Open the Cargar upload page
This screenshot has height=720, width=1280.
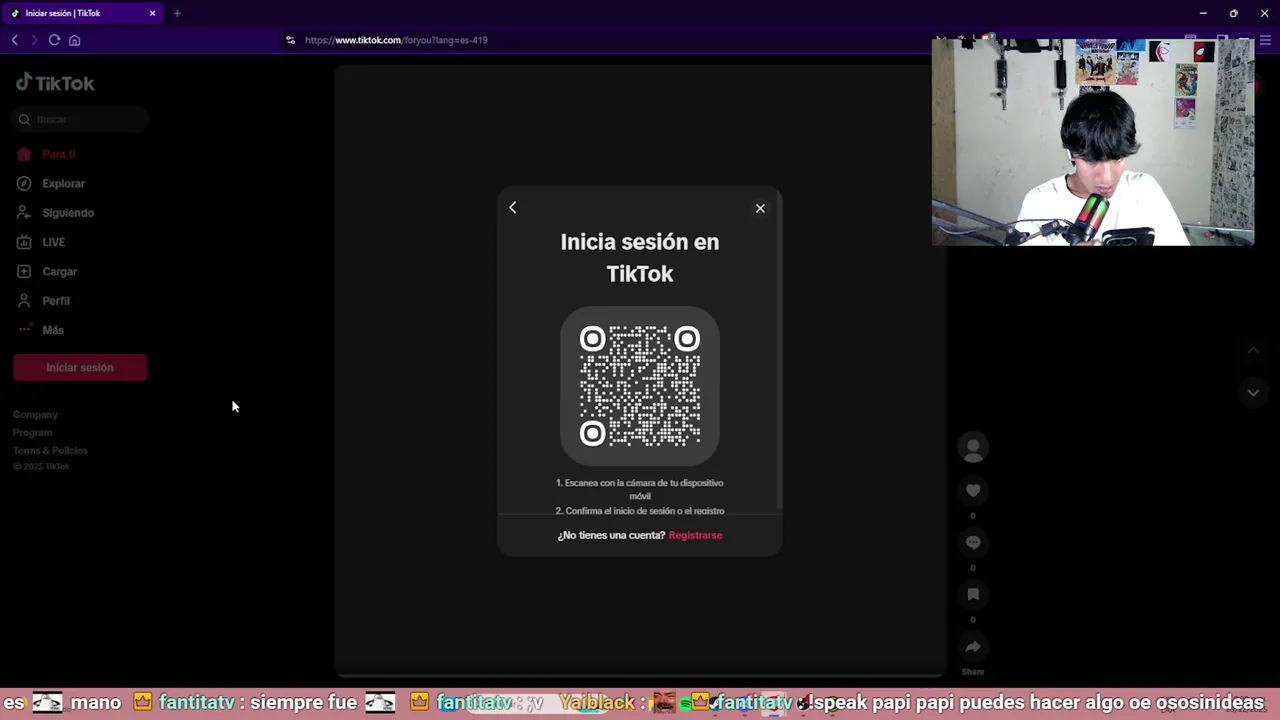pos(59,271)
